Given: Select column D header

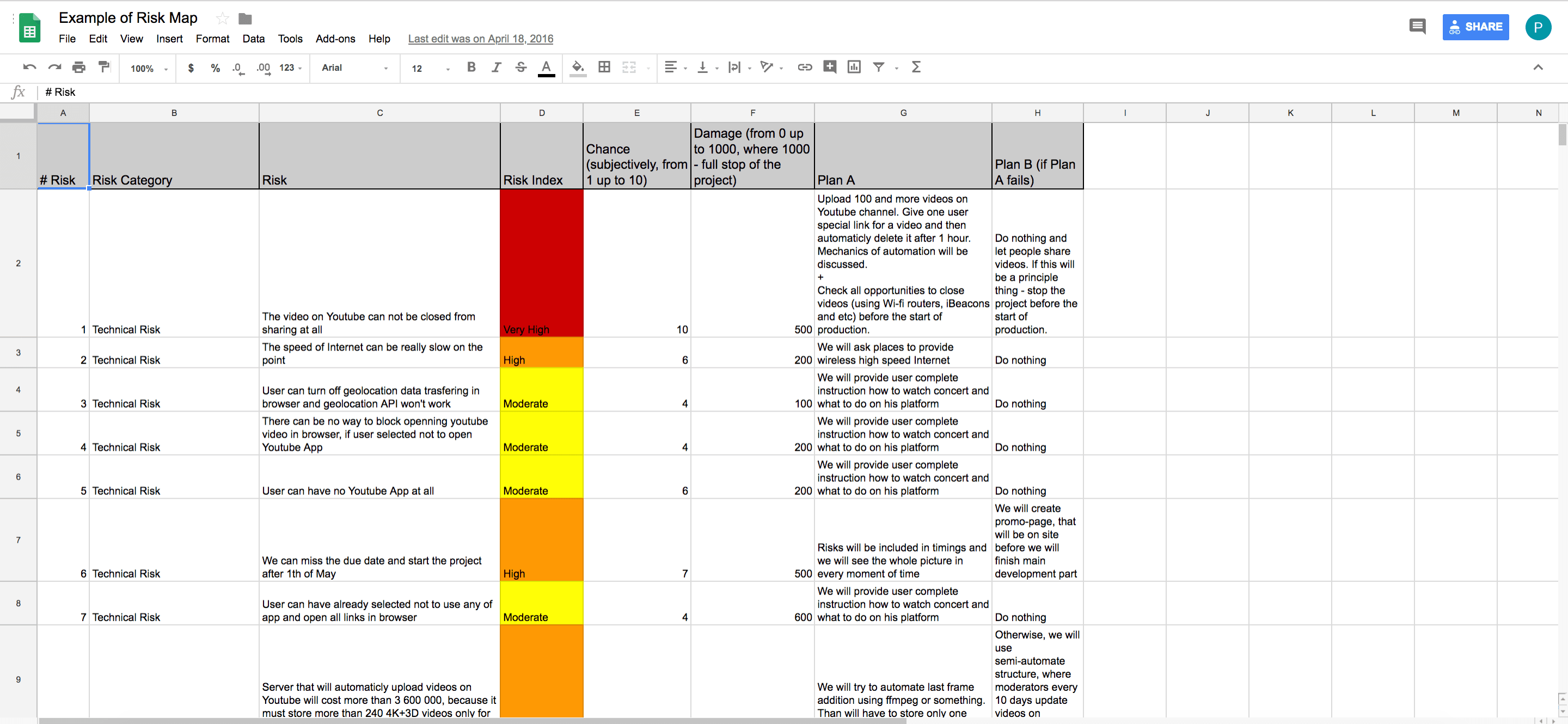Looking at the screenshot, I should (x=541, y=113).
